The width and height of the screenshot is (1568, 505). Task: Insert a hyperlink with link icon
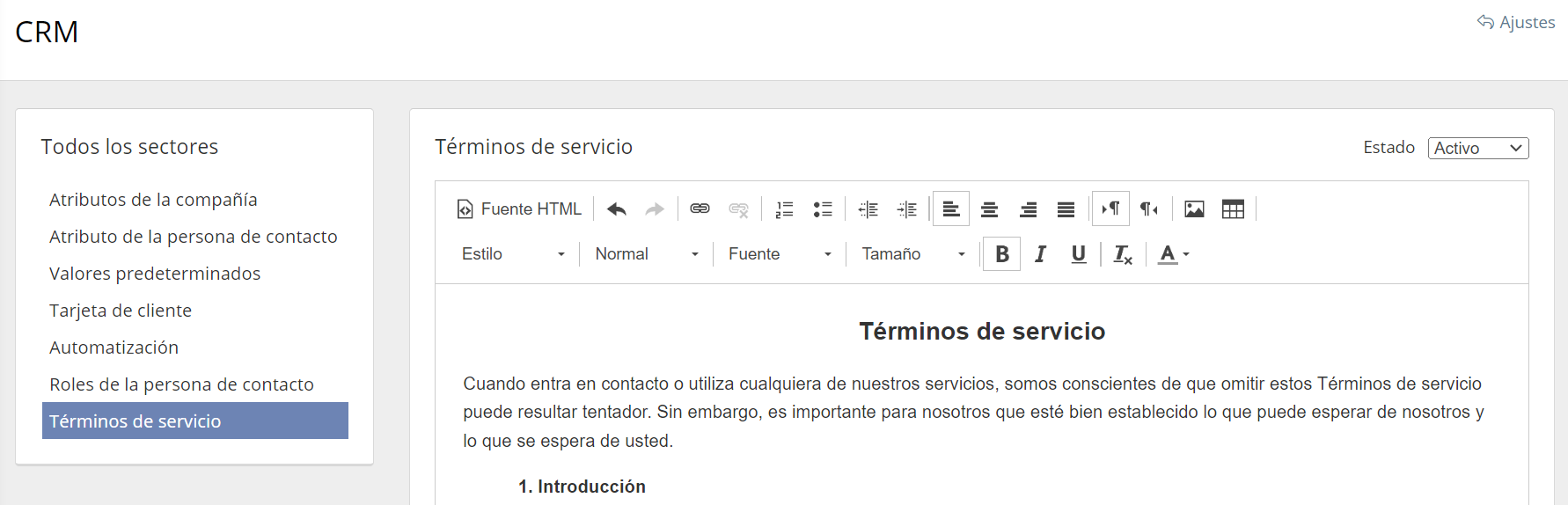tap(700, 209)
